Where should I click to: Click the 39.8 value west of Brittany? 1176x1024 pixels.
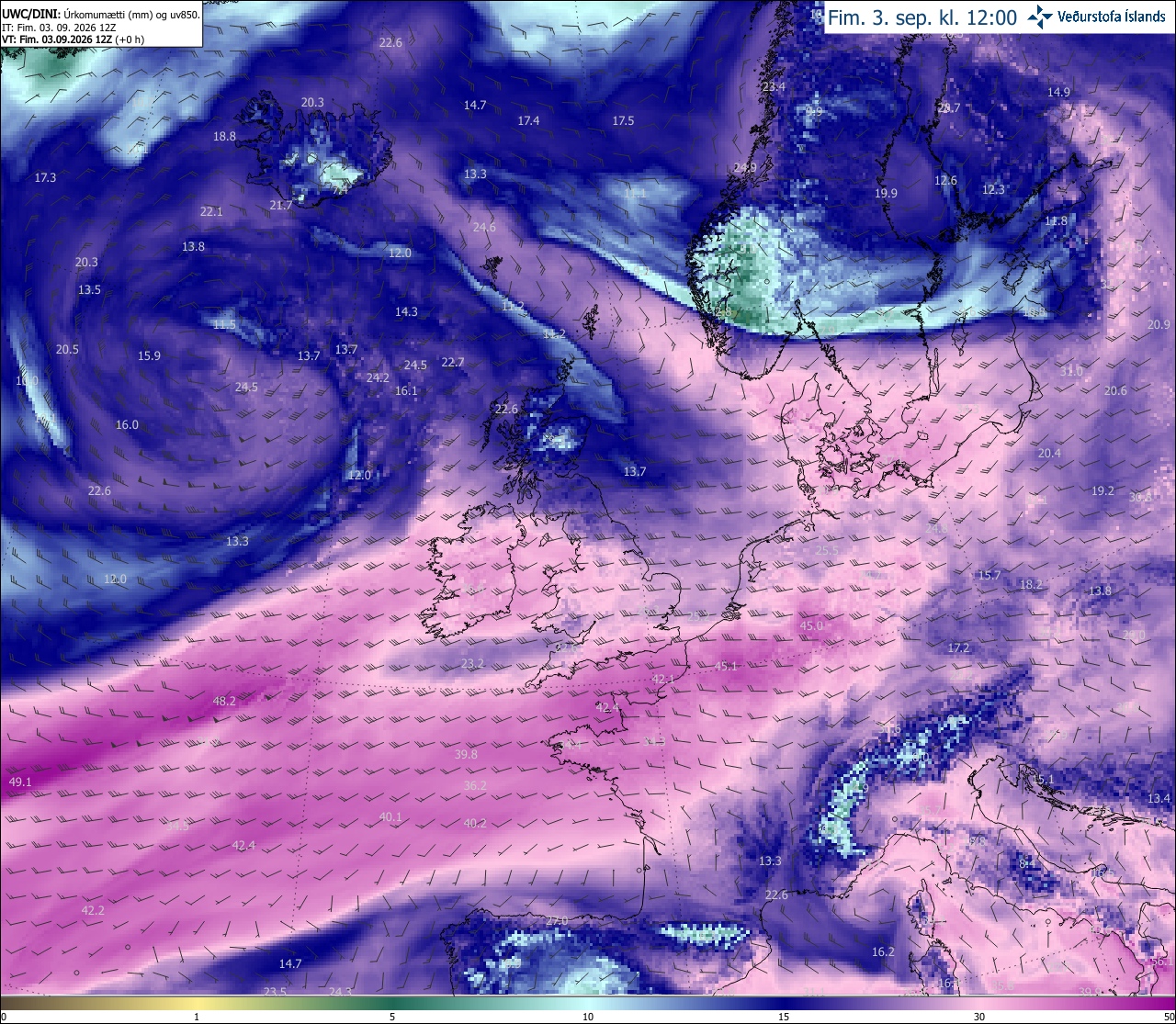pos(466,754)
